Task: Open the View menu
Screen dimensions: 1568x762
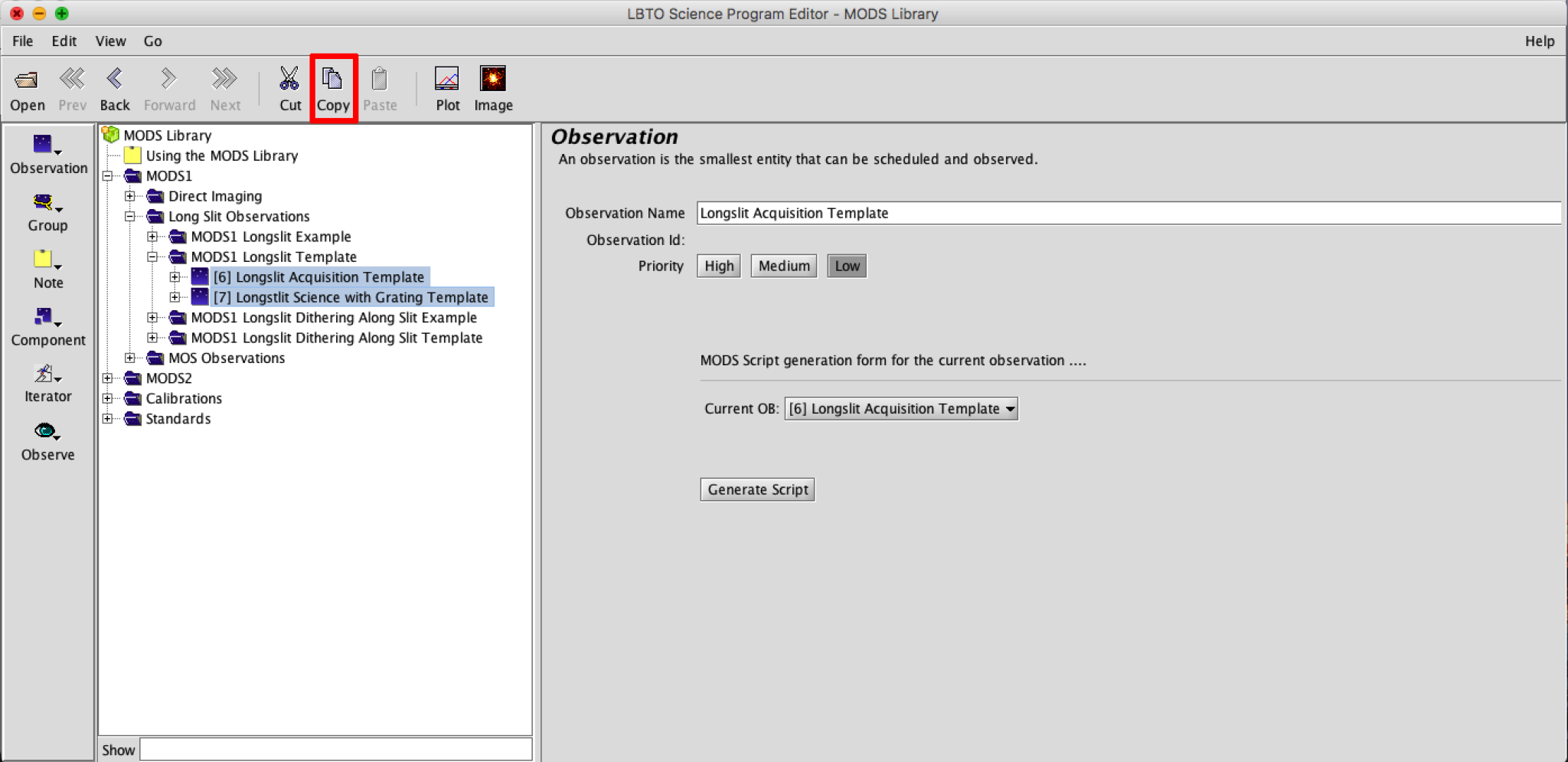Action: [110, 41]
